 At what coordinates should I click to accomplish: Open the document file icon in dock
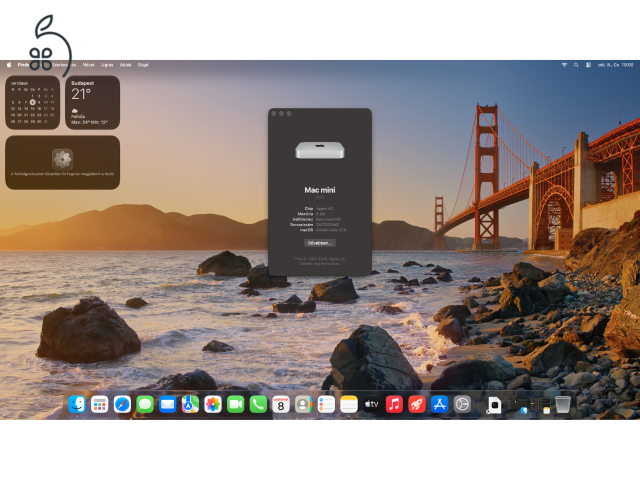(x=494, y=405)
